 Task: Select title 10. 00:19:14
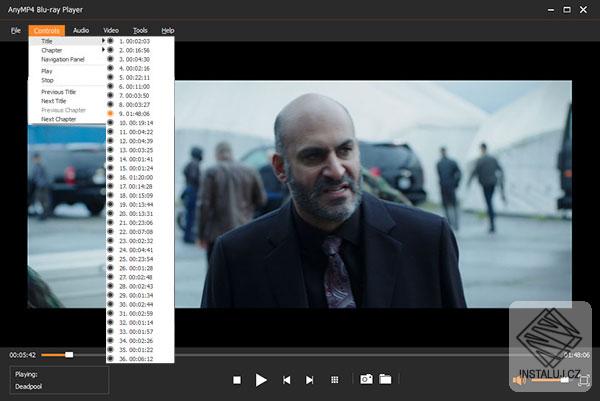coord(140,123)
